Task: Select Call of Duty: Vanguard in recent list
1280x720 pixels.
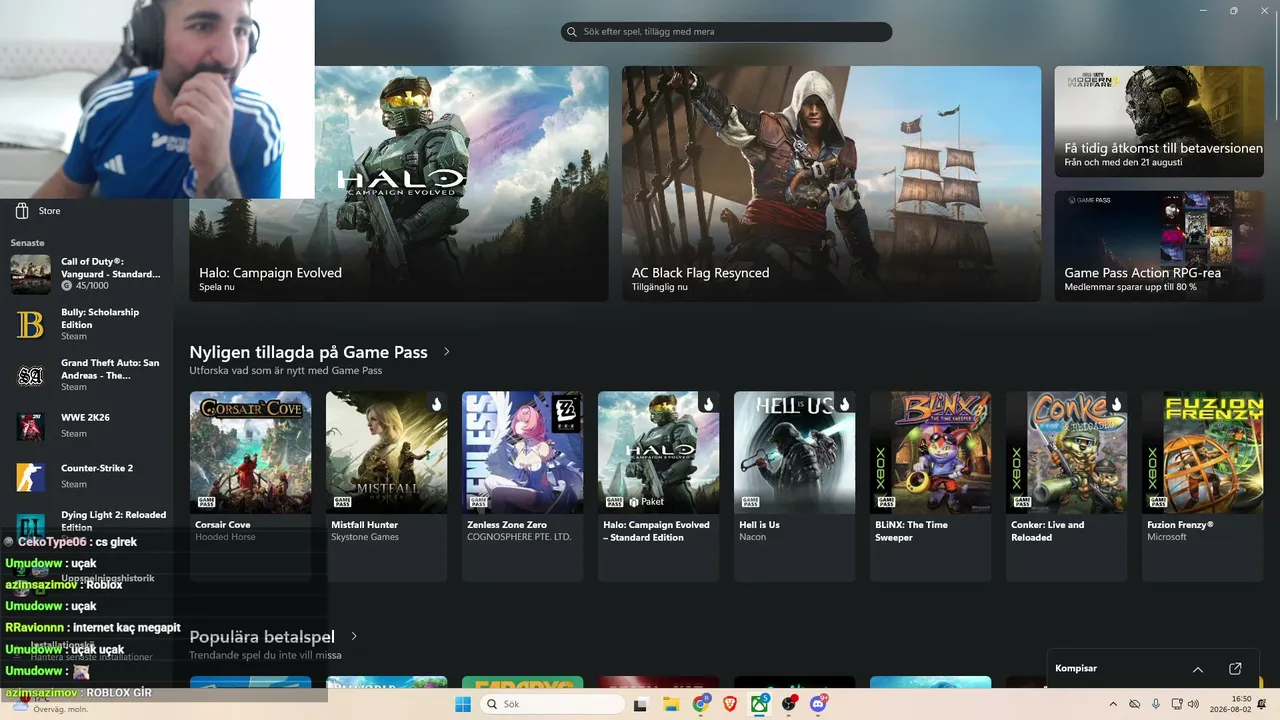Action: (x=87, y=274)
